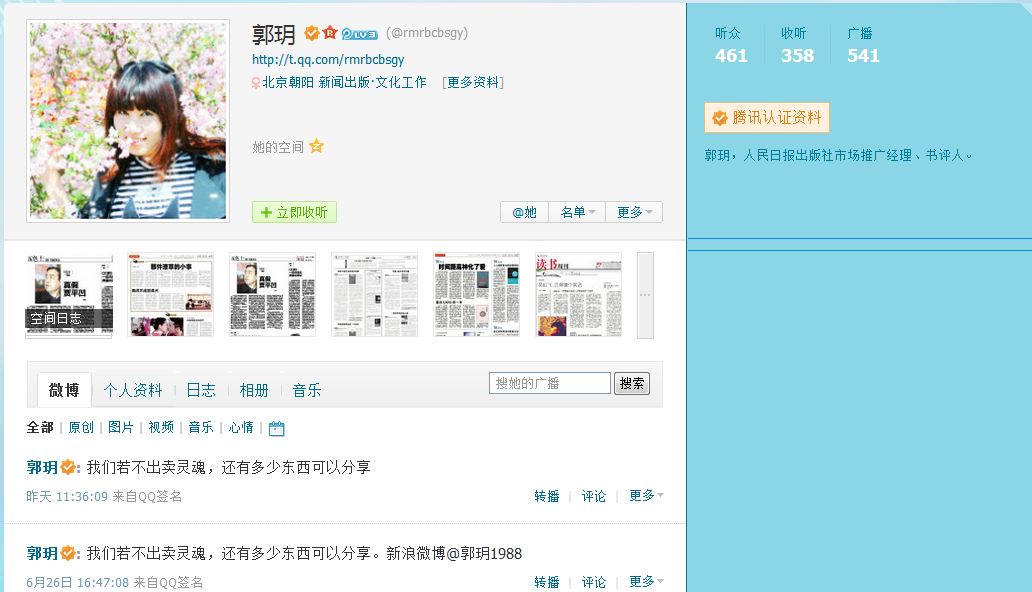
Task: Click 转播 on the latest broadcast
Action: (546, 495)
